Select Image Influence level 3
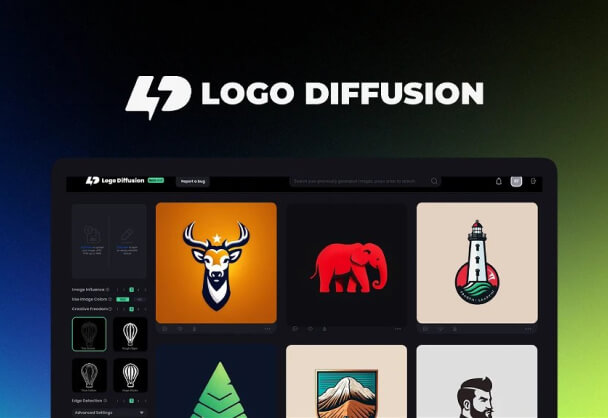608x418 pixels. coord(131,290)
